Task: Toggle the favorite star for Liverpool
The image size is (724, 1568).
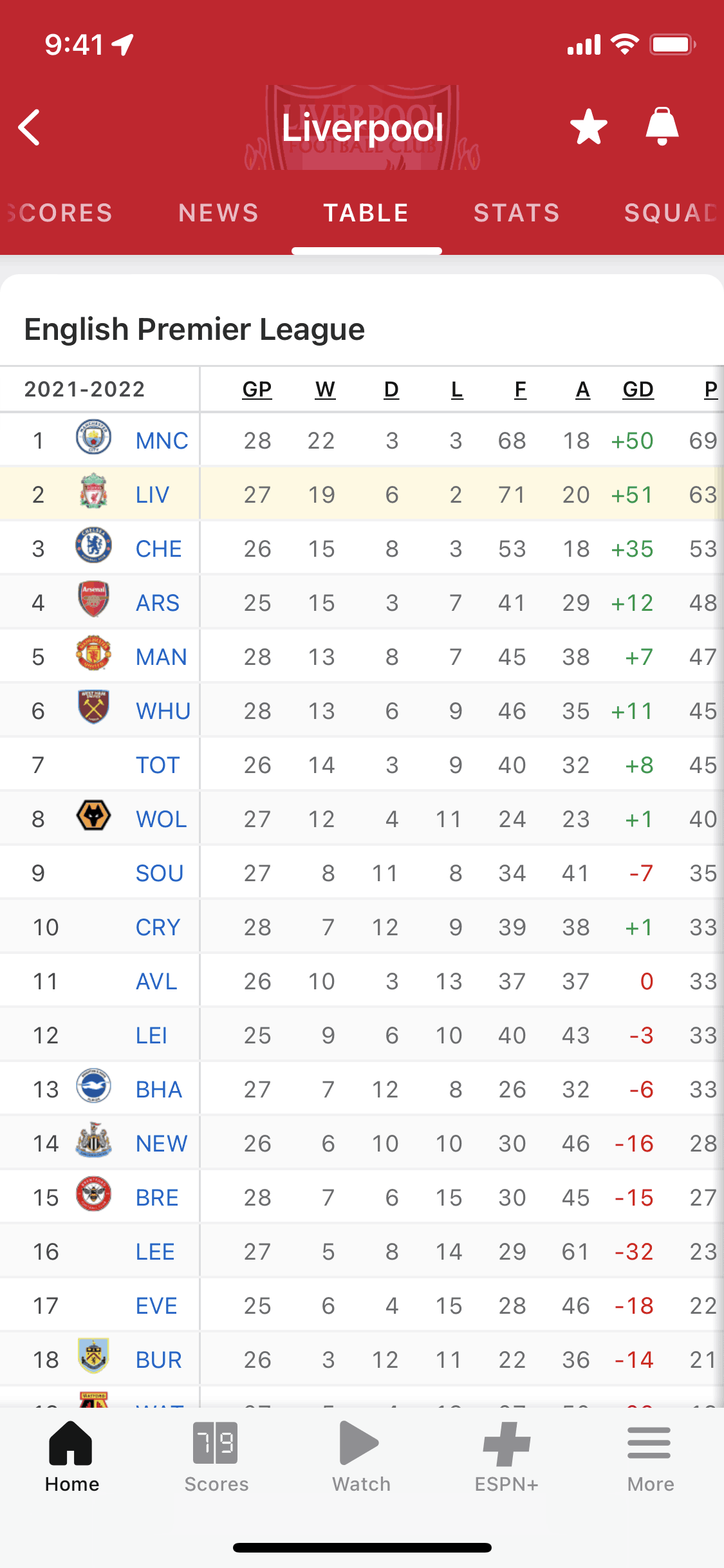Action: tap(588, 127)
